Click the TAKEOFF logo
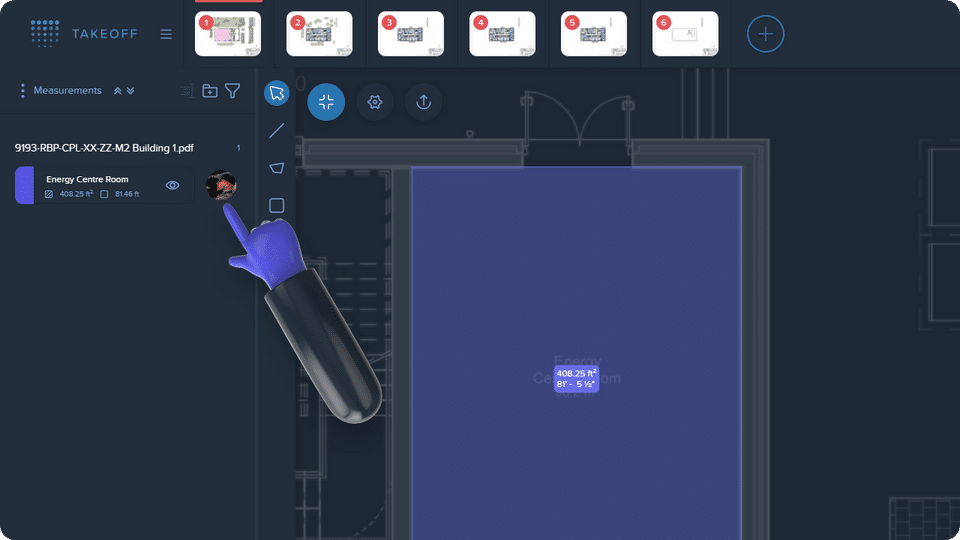 pyautogui.click(x=84, y=34)
